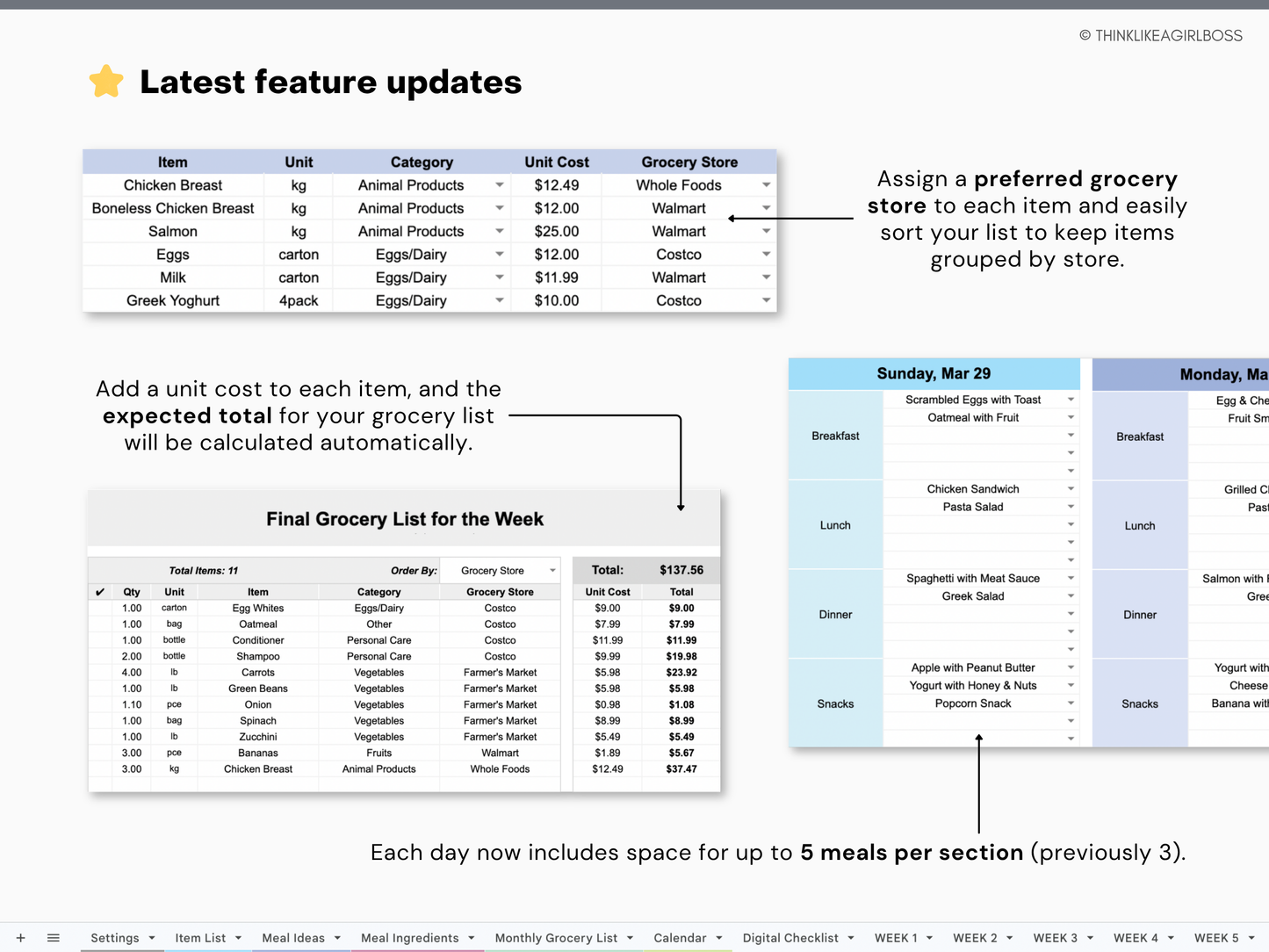Select Yogurt with Honey & Nuts cell

(x=973, y=686)
